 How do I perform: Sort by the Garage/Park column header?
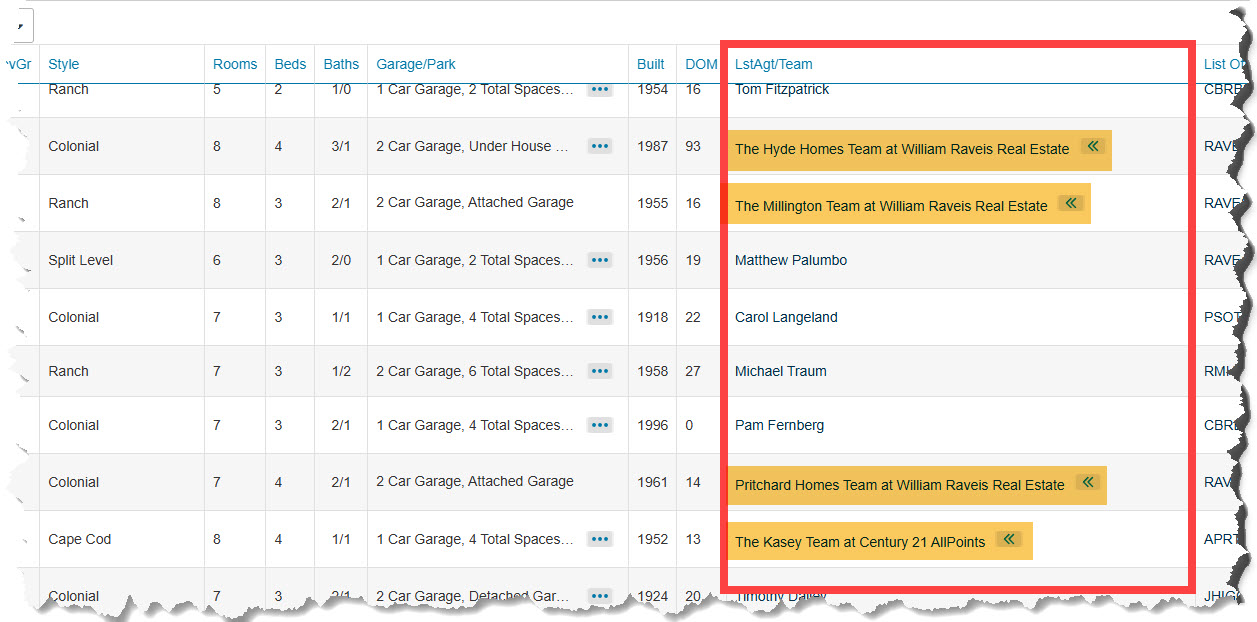[416, 64]
